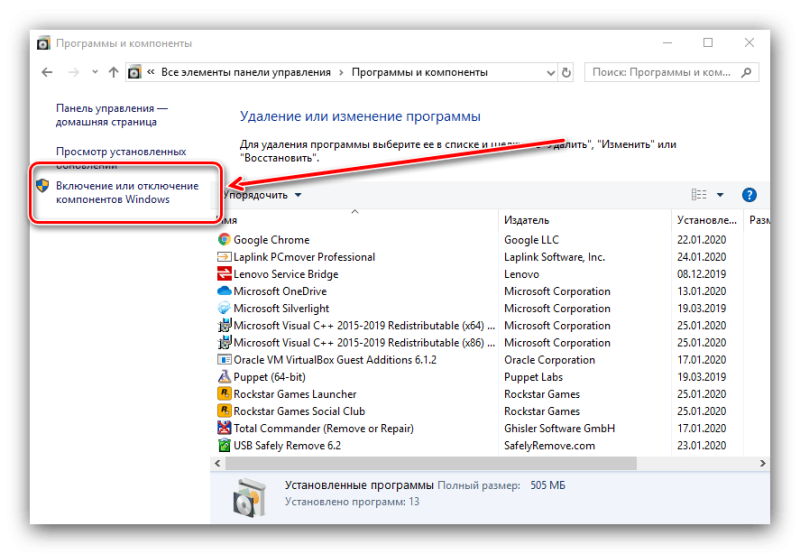Select 'Puppet (64-bit)' entry
The height and width of the screenshot is (554, 800).
[269, 377]
